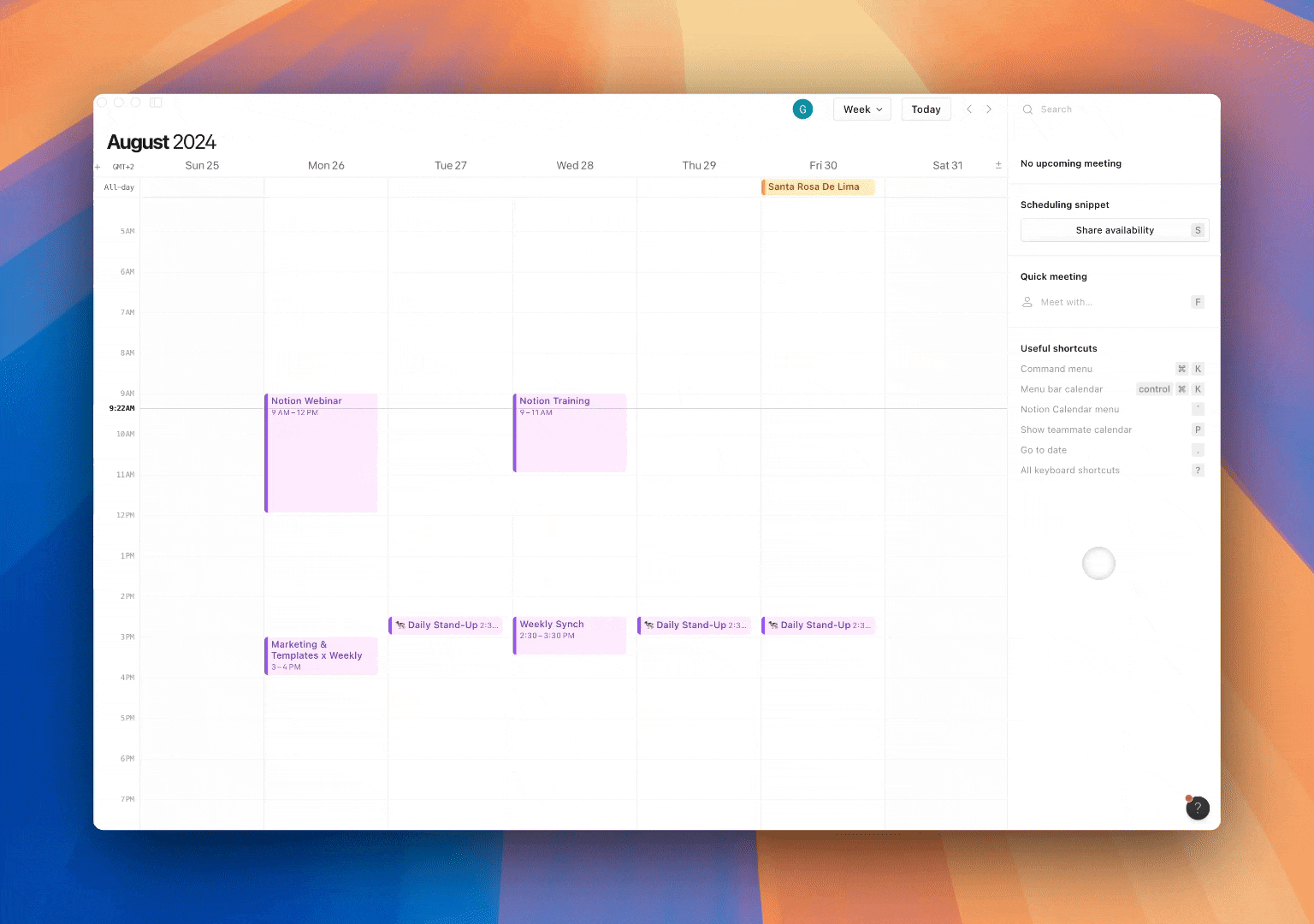The image size is (1314, 924).
Task: Open Menu bar calendar shortcut
Action: pos(1112,389)
